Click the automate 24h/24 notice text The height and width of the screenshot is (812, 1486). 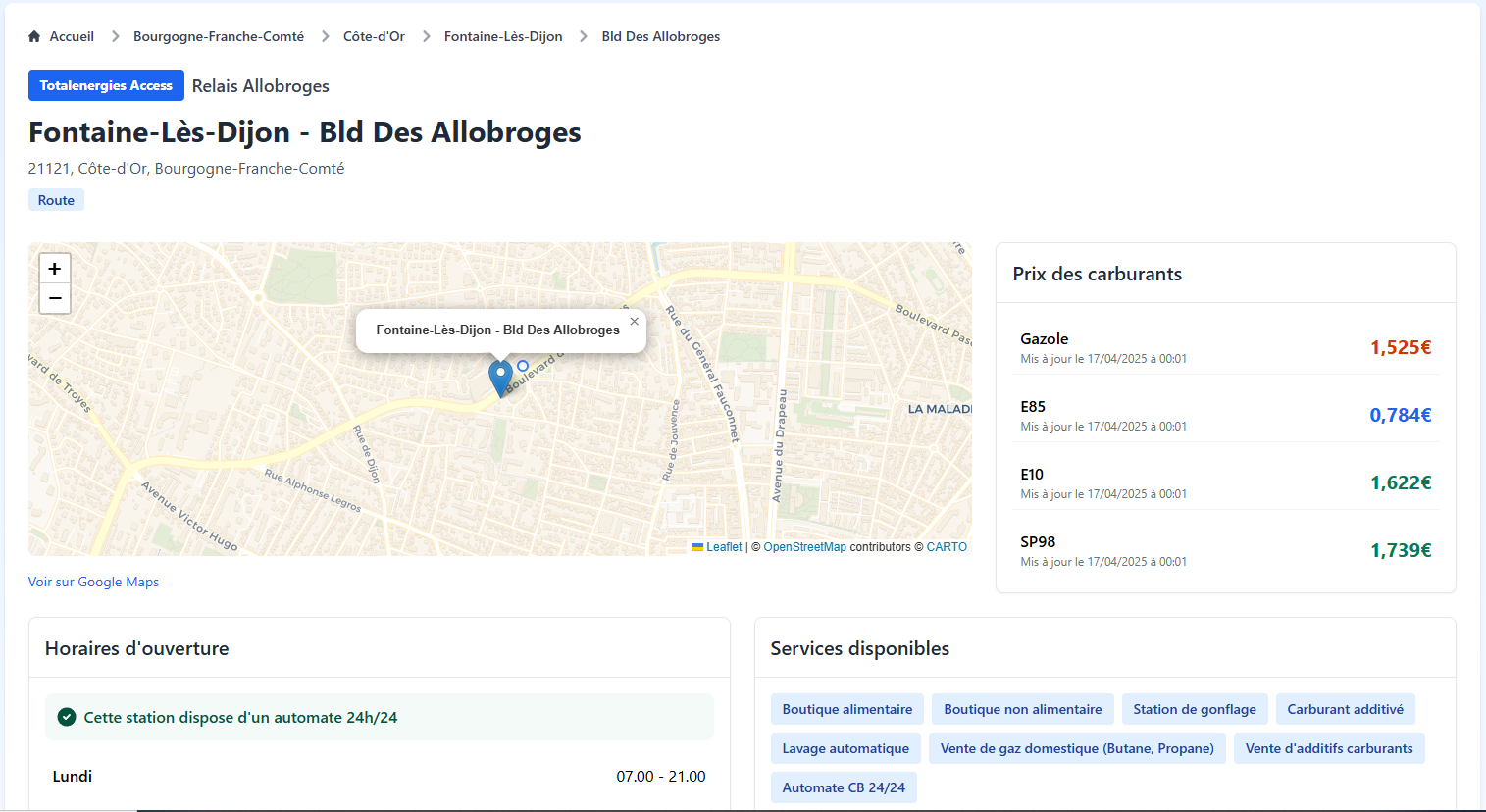pyautogui.click(x=240, y=717)
